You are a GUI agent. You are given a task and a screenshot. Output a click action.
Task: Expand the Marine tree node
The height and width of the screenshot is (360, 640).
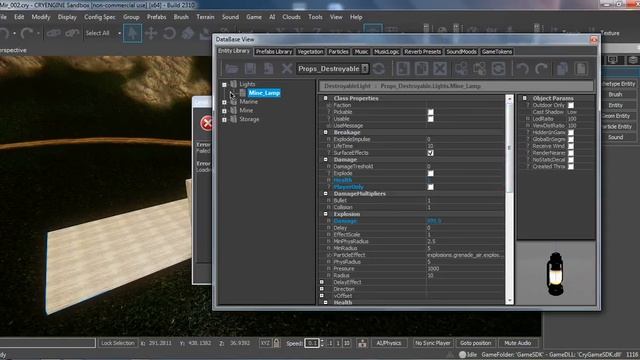224,102
